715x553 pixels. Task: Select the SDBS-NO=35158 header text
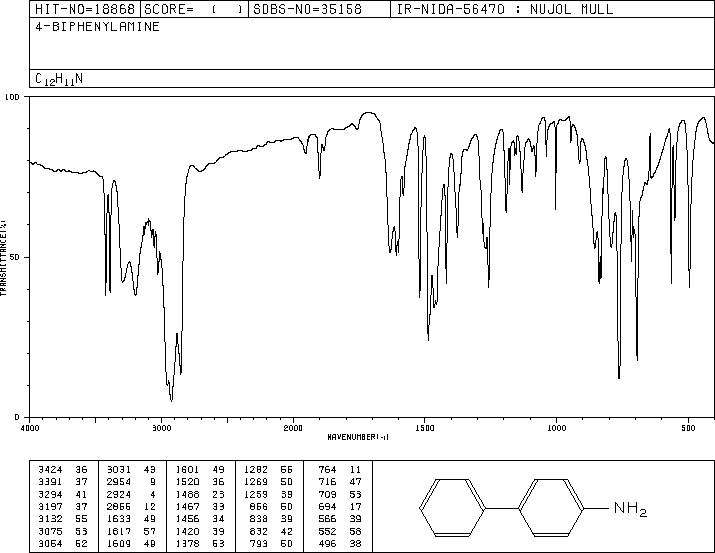(307, 9)
